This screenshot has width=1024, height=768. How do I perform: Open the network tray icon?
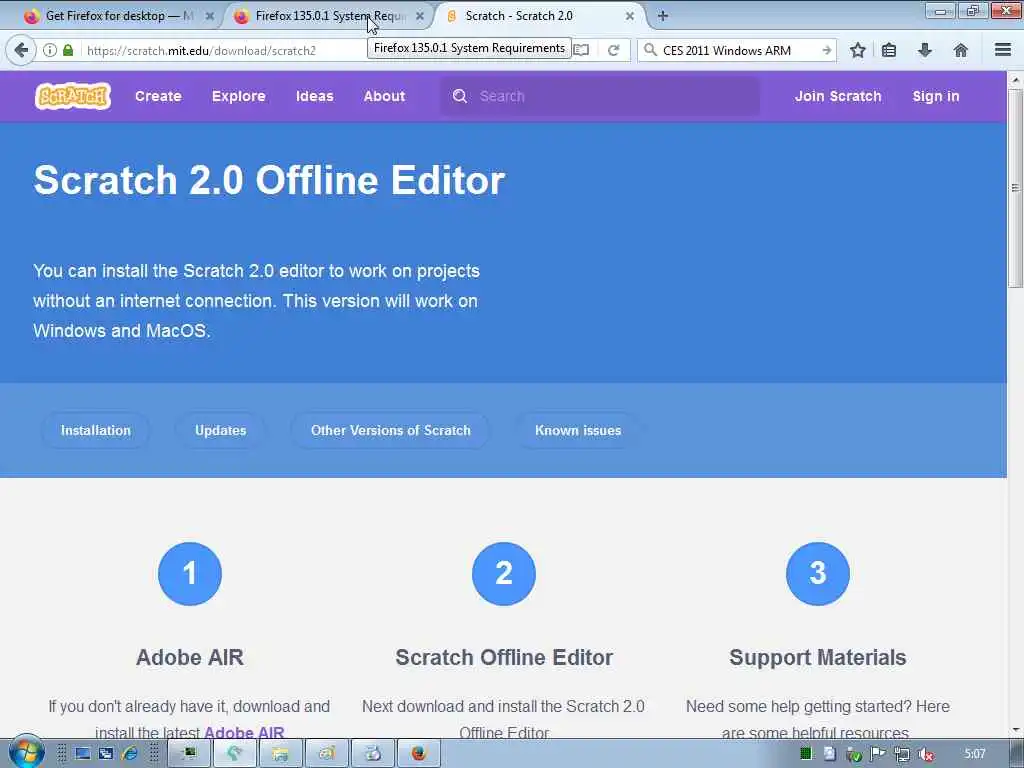pyautogui.click(x=901, y=754)
